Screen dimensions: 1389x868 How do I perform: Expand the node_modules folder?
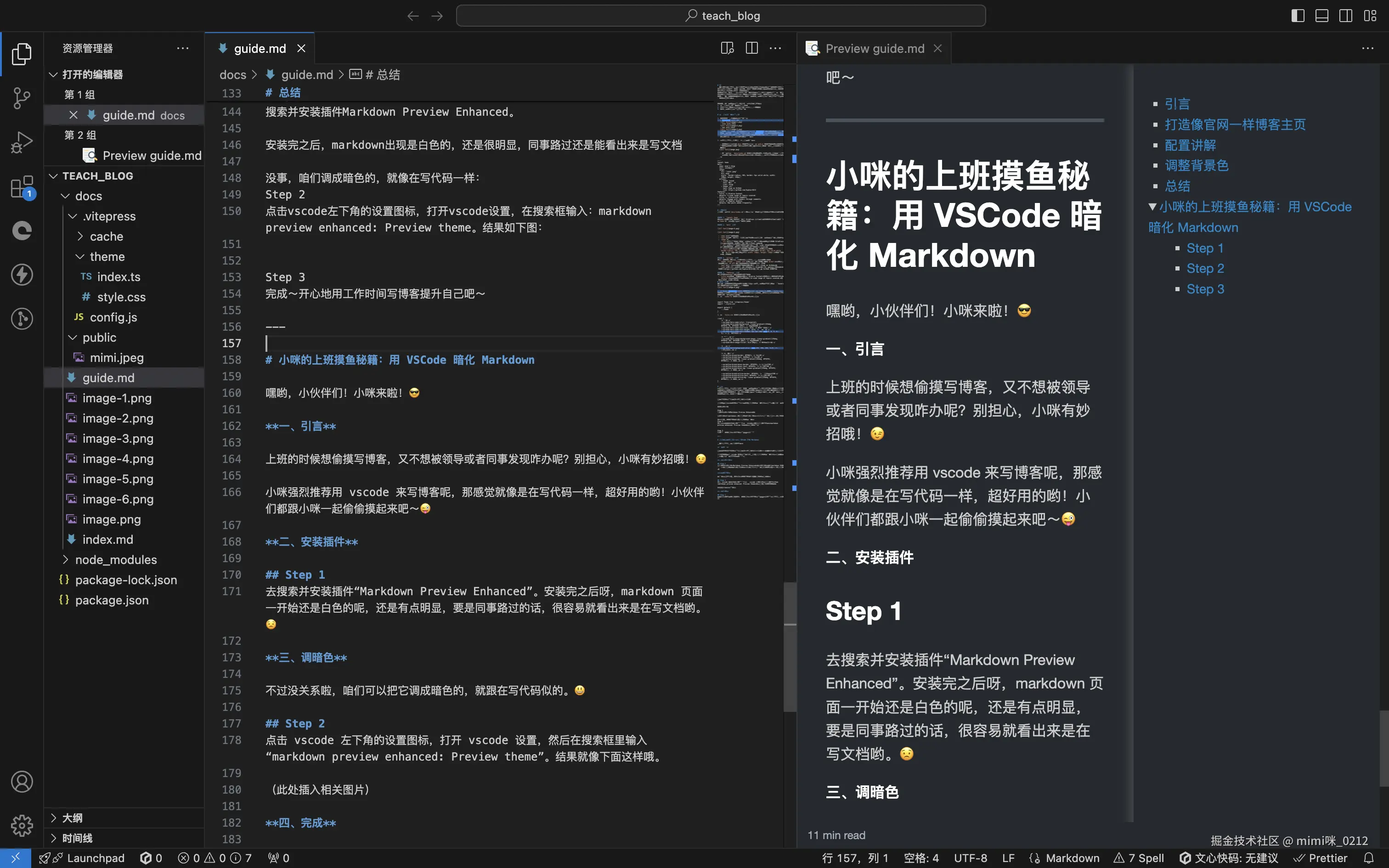click(115, 560)
